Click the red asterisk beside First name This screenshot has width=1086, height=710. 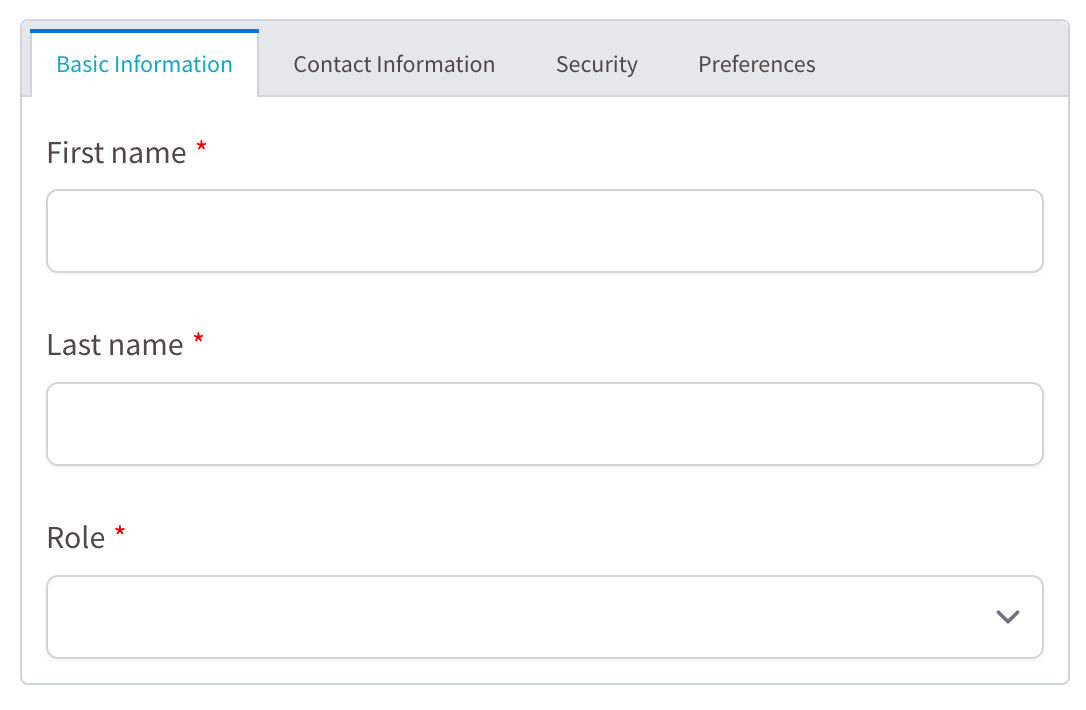(201, 147)
